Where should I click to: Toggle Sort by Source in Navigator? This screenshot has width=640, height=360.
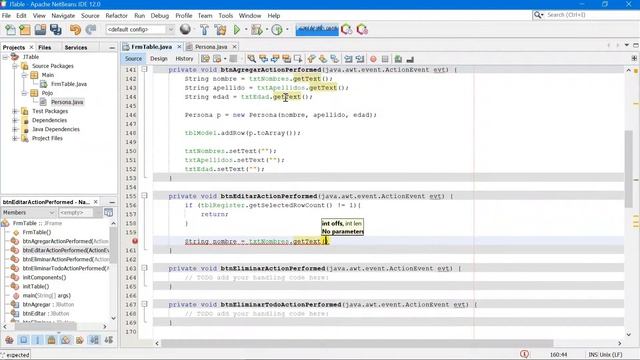[x=109, y=340]
